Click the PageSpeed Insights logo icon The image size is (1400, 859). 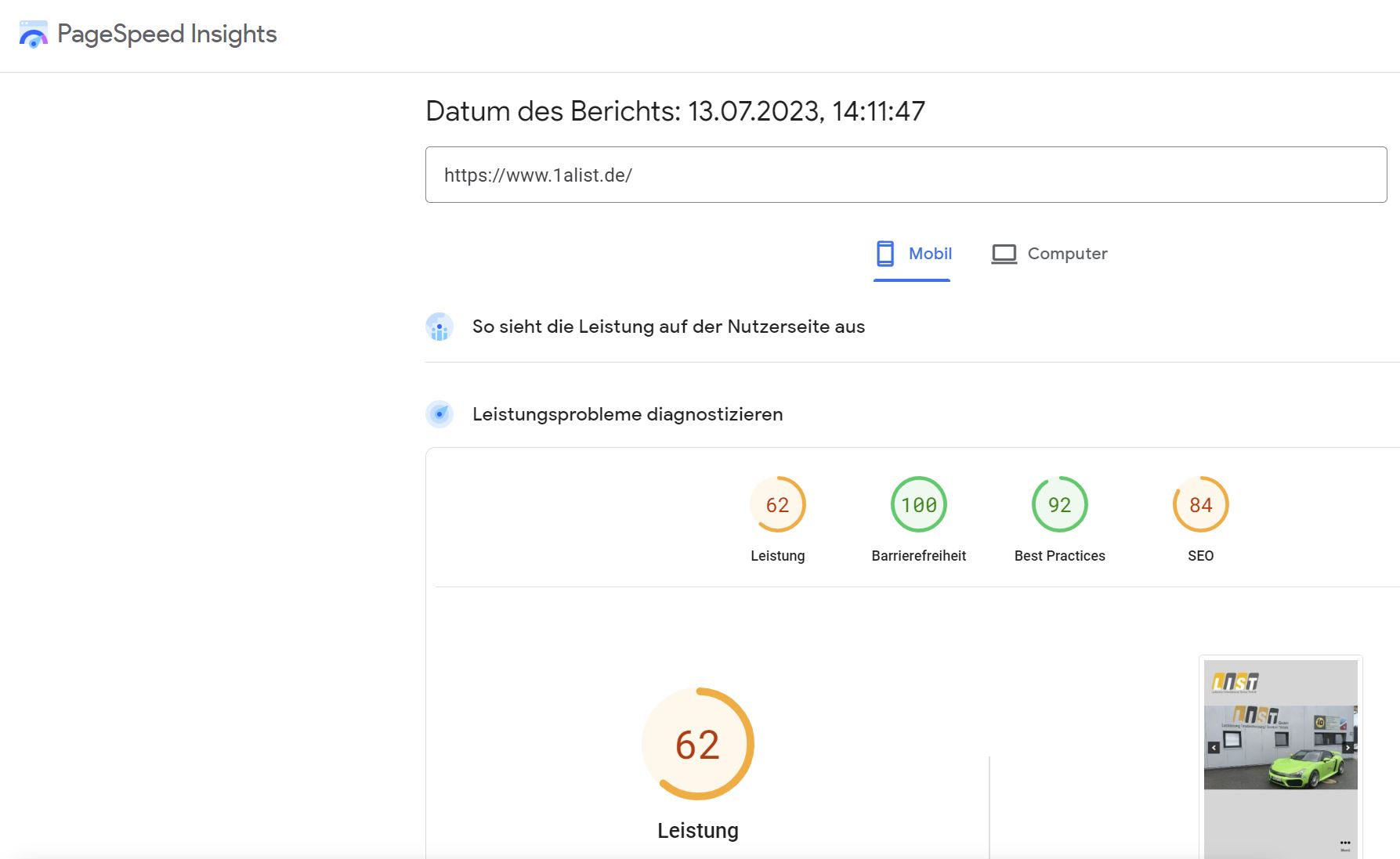34,34
